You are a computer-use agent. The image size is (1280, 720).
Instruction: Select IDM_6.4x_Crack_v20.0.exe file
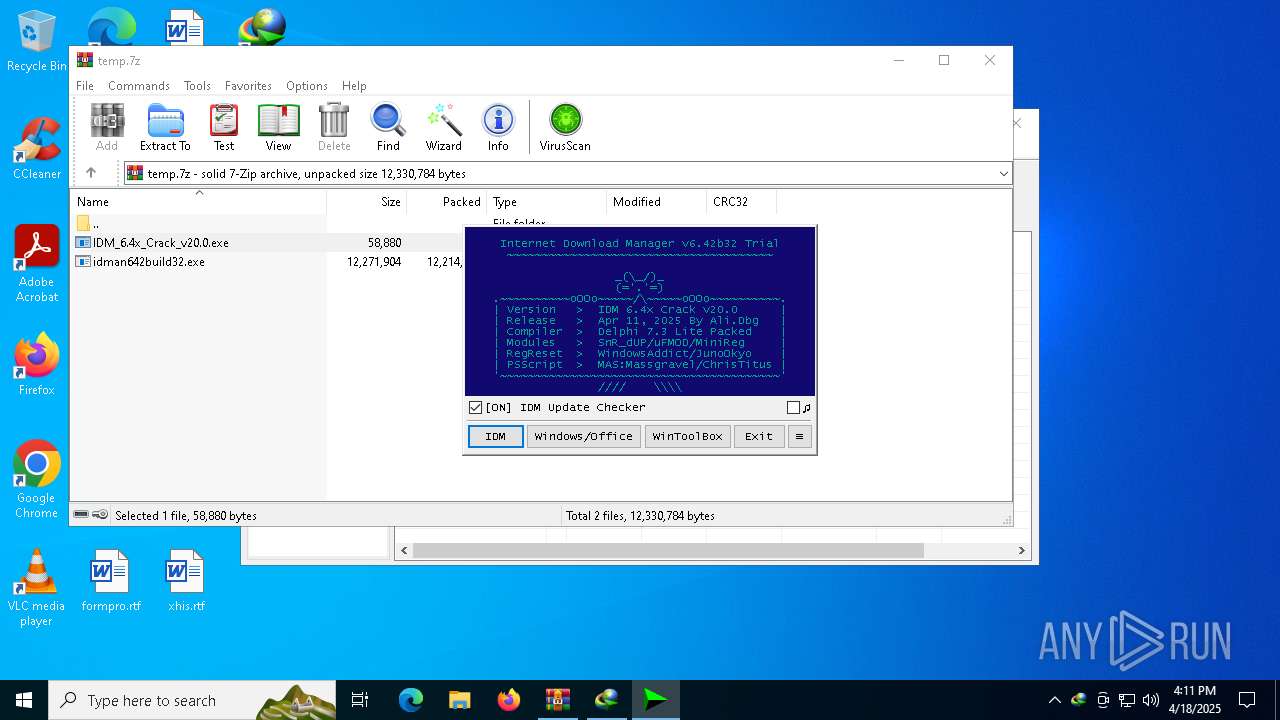pos(160,243)
